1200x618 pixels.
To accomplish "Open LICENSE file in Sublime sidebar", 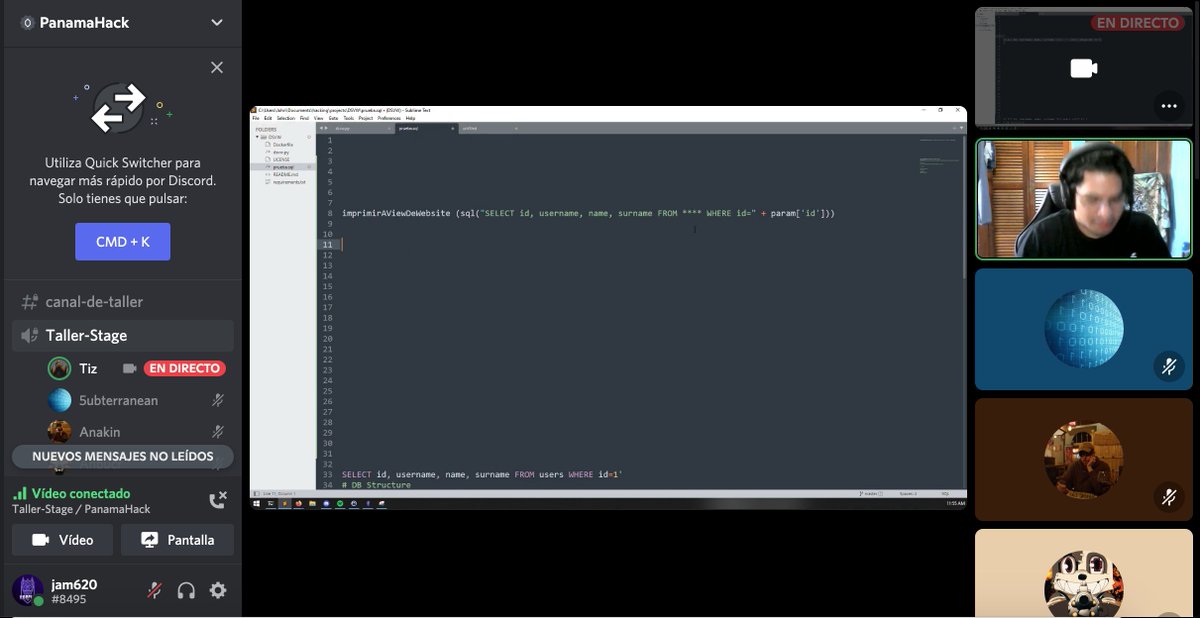I will point(281,160).
